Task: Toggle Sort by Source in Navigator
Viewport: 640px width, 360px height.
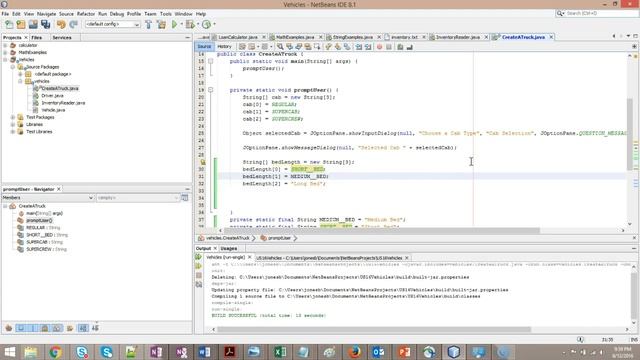Action: (x=95, y=328)
